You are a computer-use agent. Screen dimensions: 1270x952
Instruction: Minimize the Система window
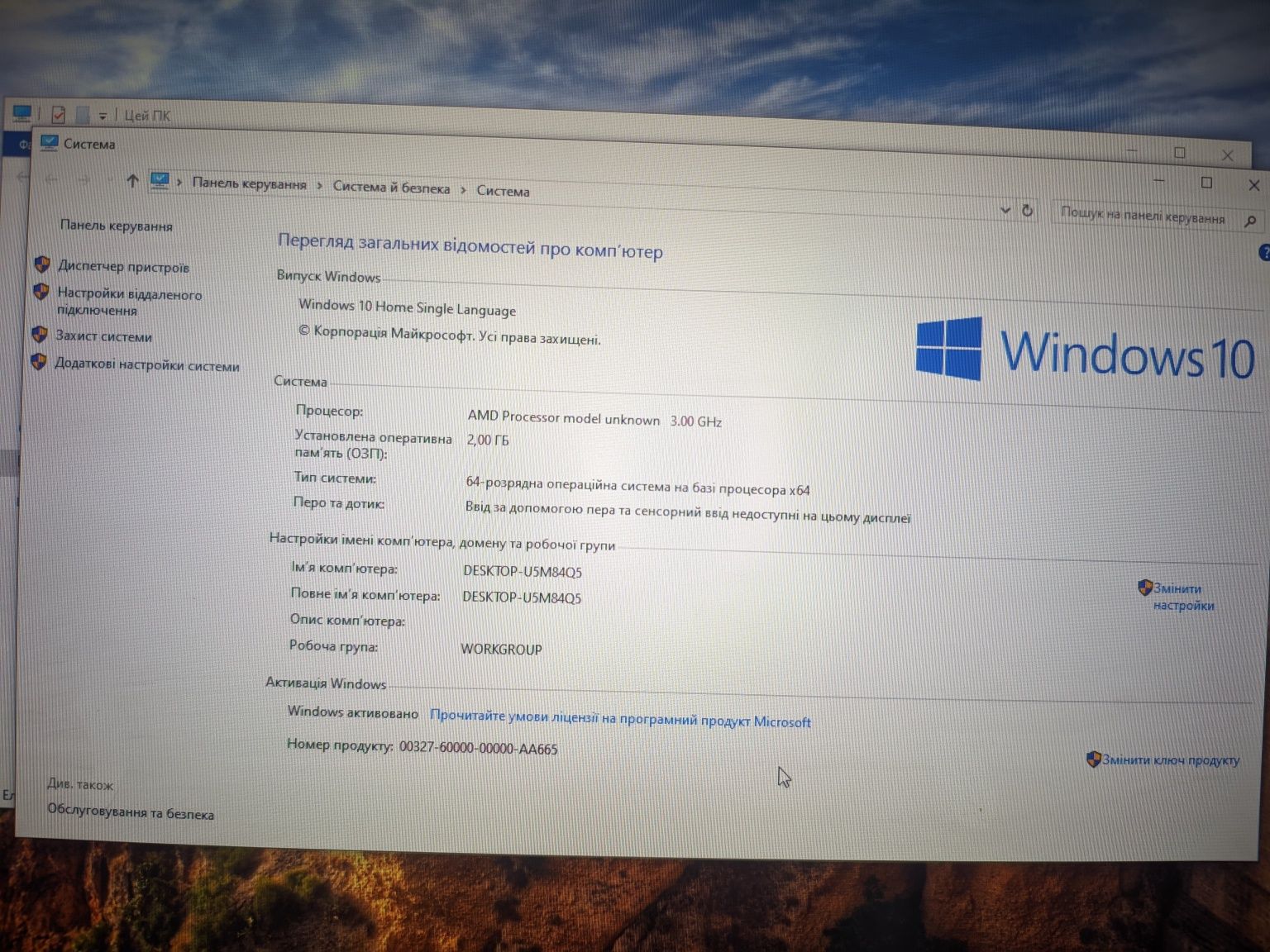pyautogui.click(x=1159, y=180)
